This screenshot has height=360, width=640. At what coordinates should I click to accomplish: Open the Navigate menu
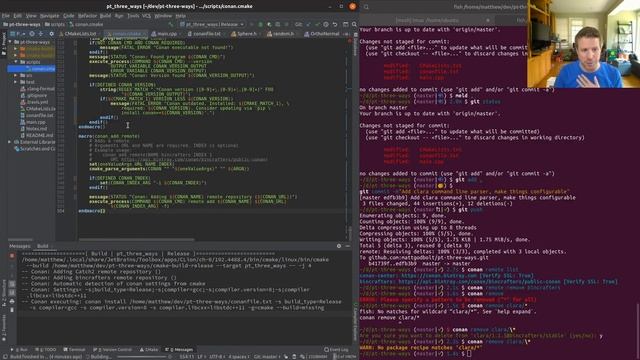click(x=49, y=16)
